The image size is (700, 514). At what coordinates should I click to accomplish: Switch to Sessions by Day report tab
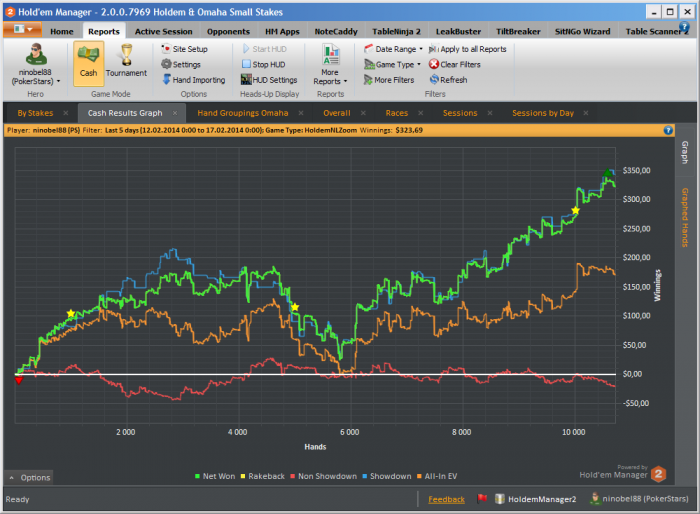point(543,113)
